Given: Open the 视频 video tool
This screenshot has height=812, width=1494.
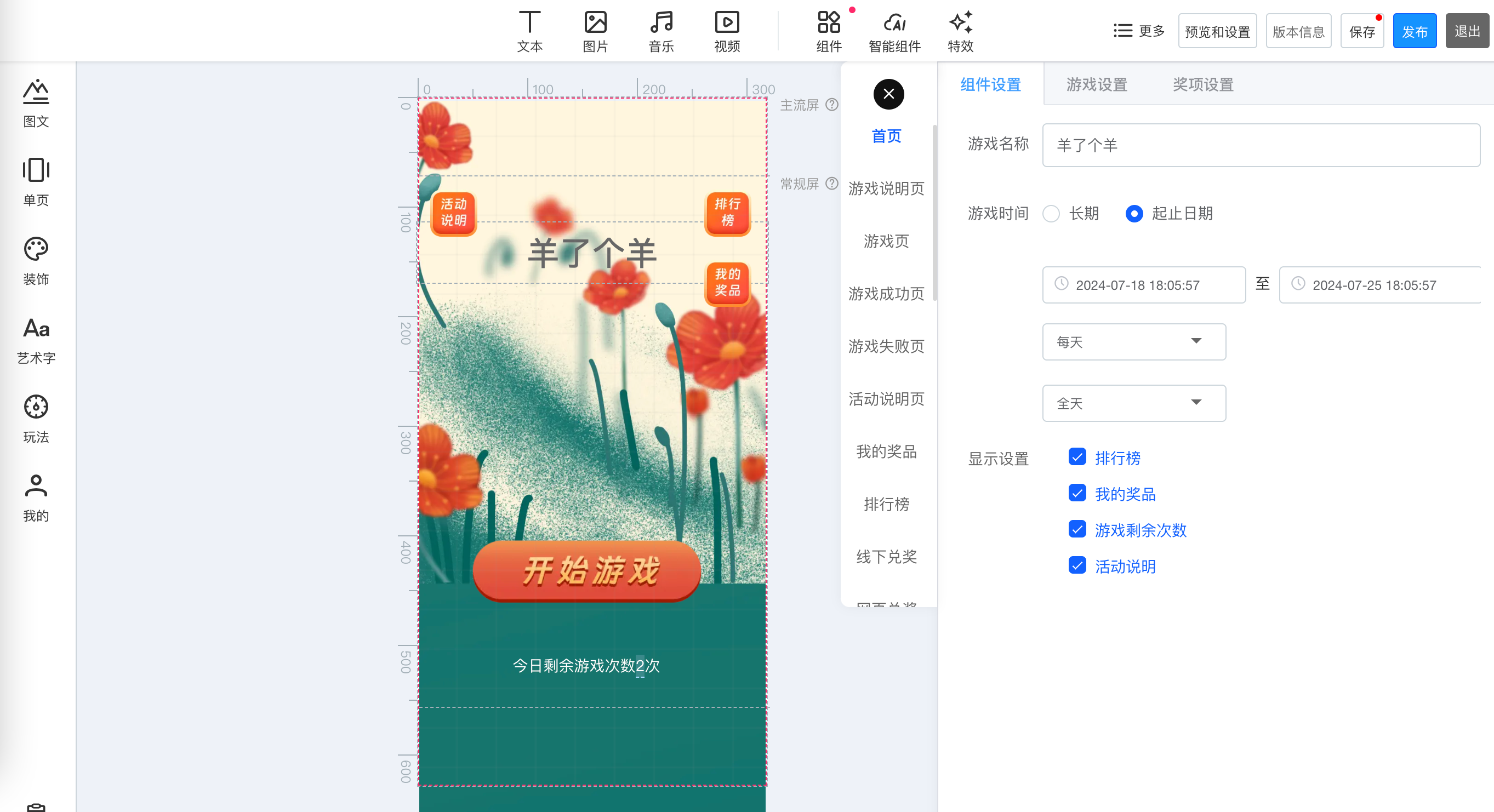Looking at the screenshot, I should coord(727,32).
